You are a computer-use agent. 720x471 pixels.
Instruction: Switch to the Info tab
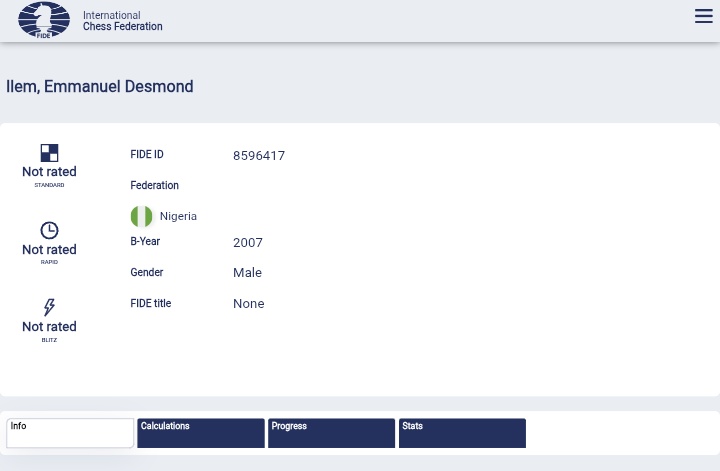(x=70, y=433)
